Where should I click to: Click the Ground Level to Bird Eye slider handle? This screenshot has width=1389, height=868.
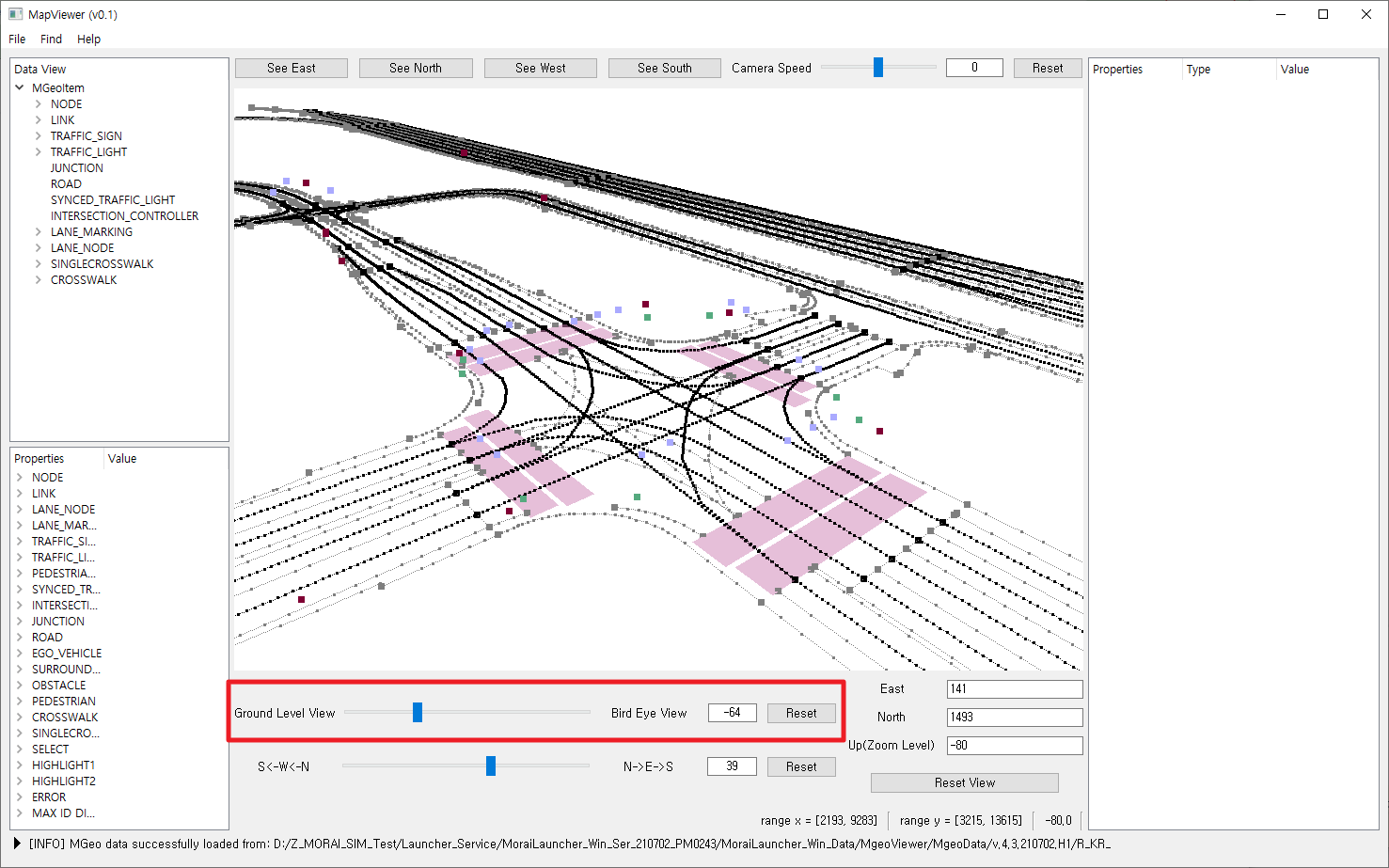click(x=418, y=713)
